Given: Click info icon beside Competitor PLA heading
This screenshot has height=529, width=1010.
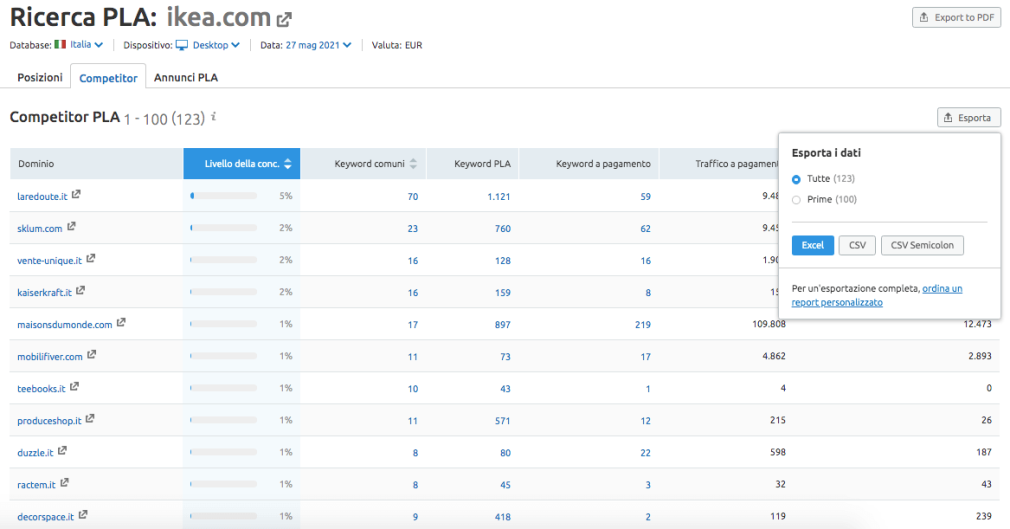Looking at the screenshot, I should click(x=214, y=117).
